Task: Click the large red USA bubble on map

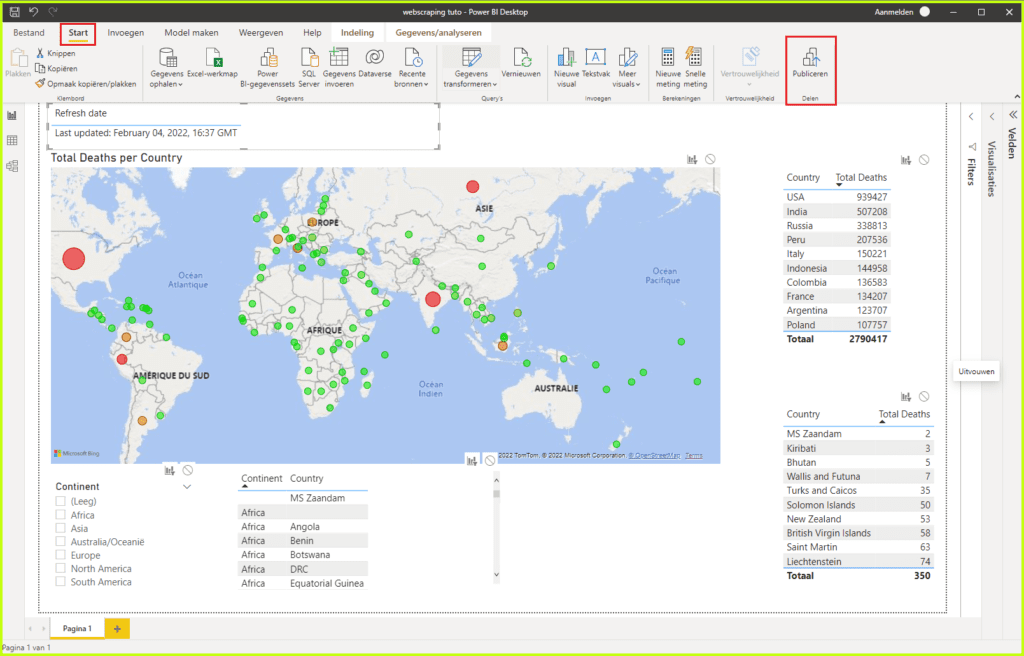Action: [74, 259]
